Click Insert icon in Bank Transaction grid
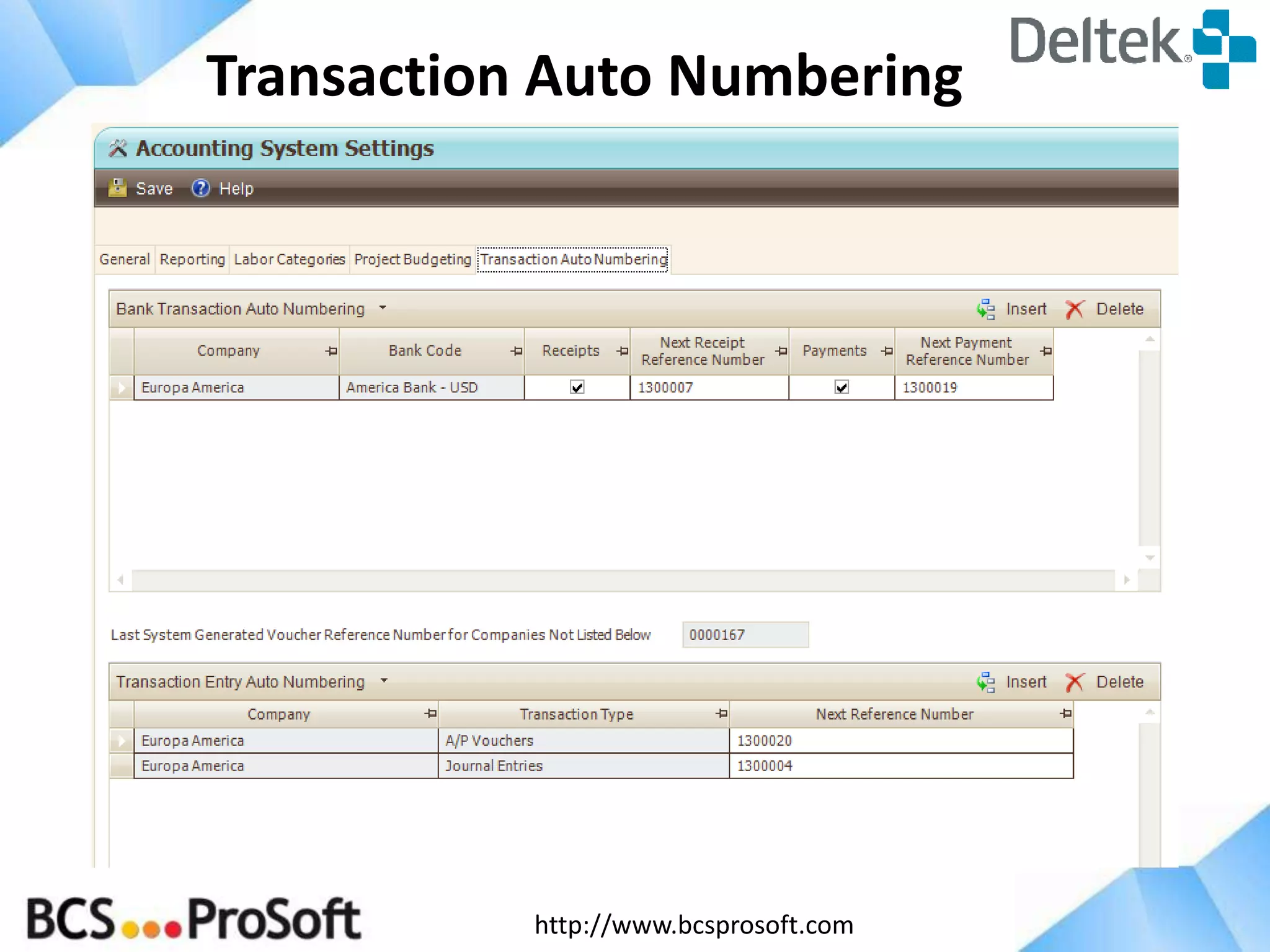The width and height of the screenshot is (1270, 952). (x=986, y=309)
